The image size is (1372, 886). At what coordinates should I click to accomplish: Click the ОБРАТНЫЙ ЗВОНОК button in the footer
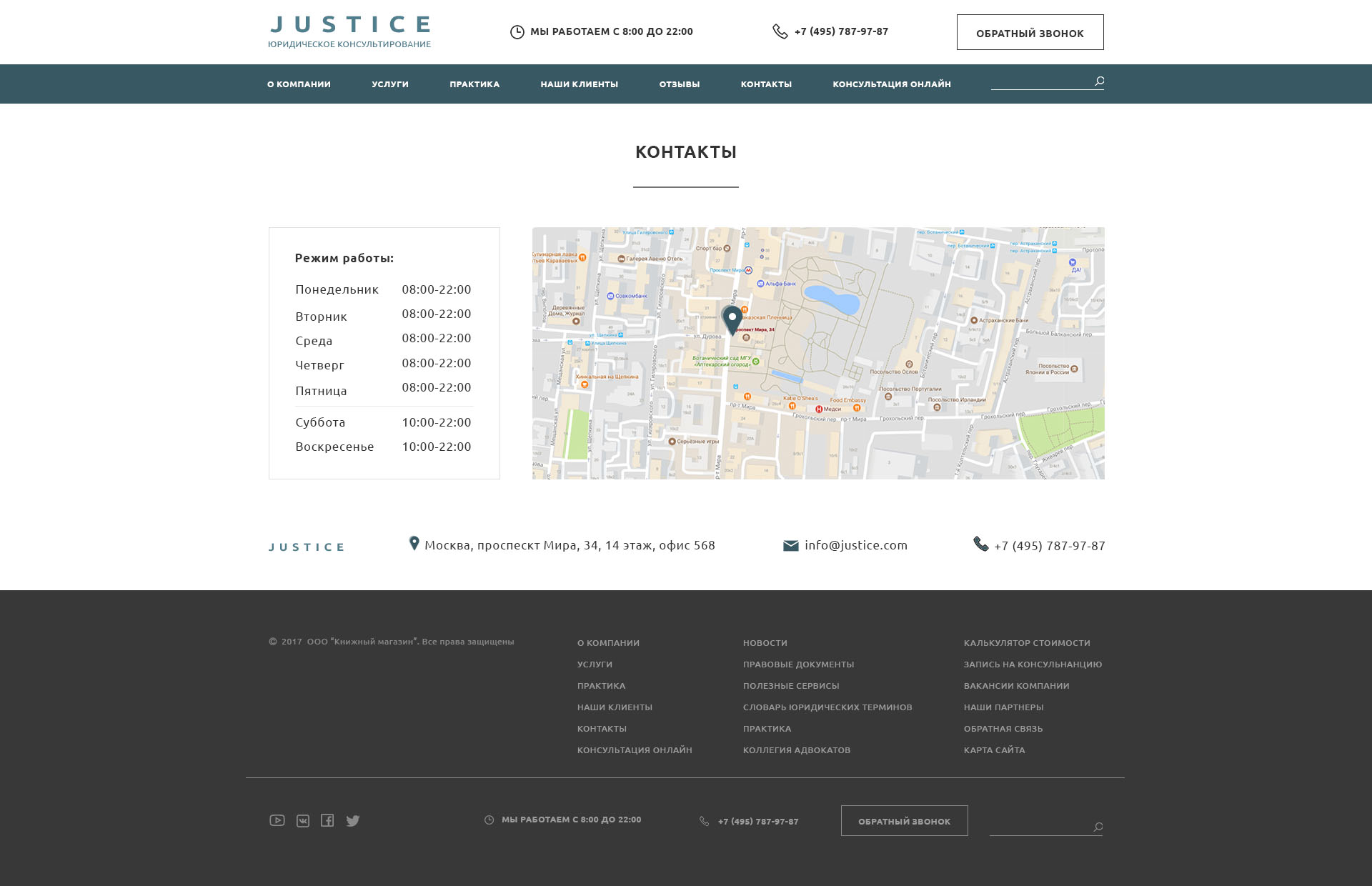904,821
